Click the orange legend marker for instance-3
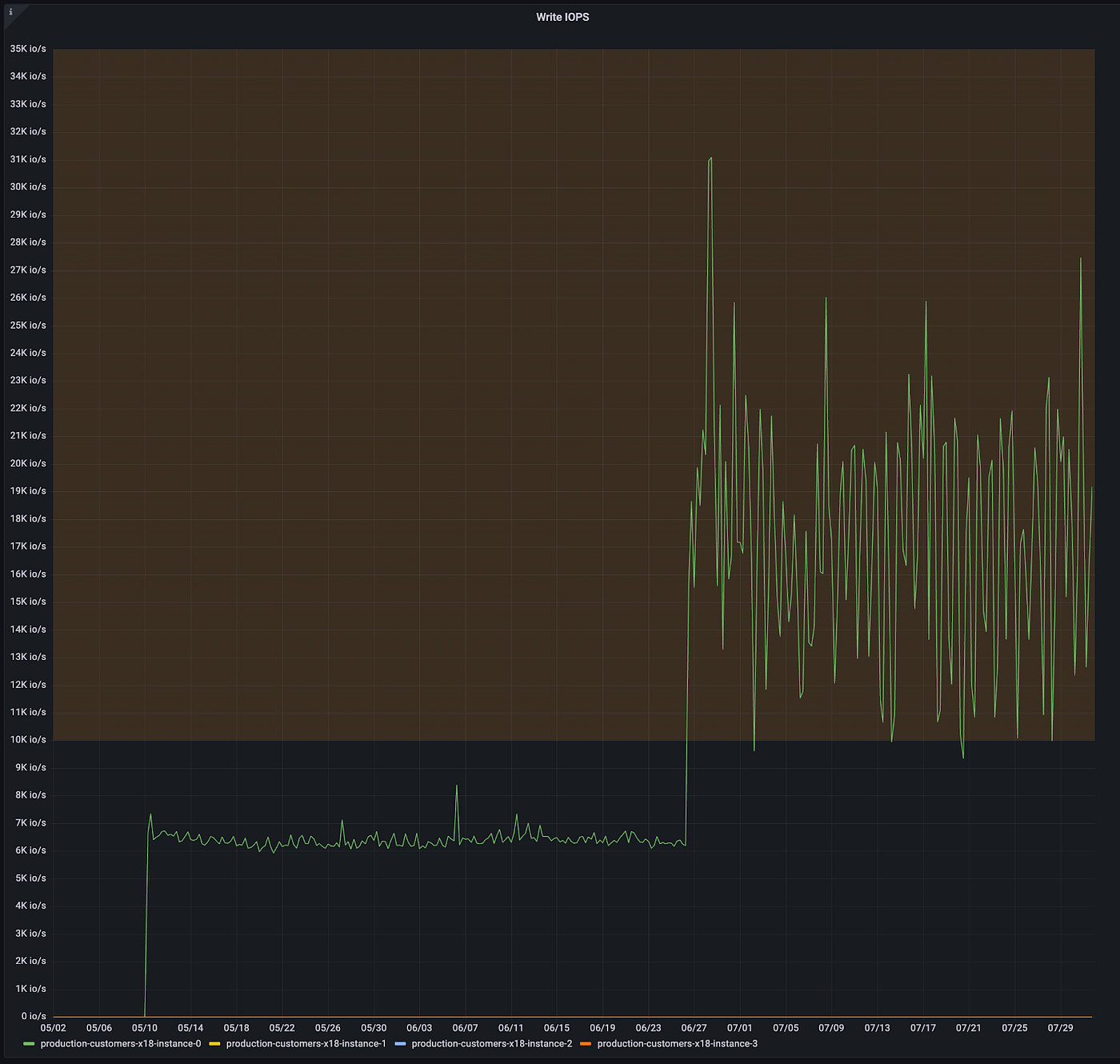Image resolution: width=1120 pixels, height=1064 pixels. click(x=586, y=1043)
